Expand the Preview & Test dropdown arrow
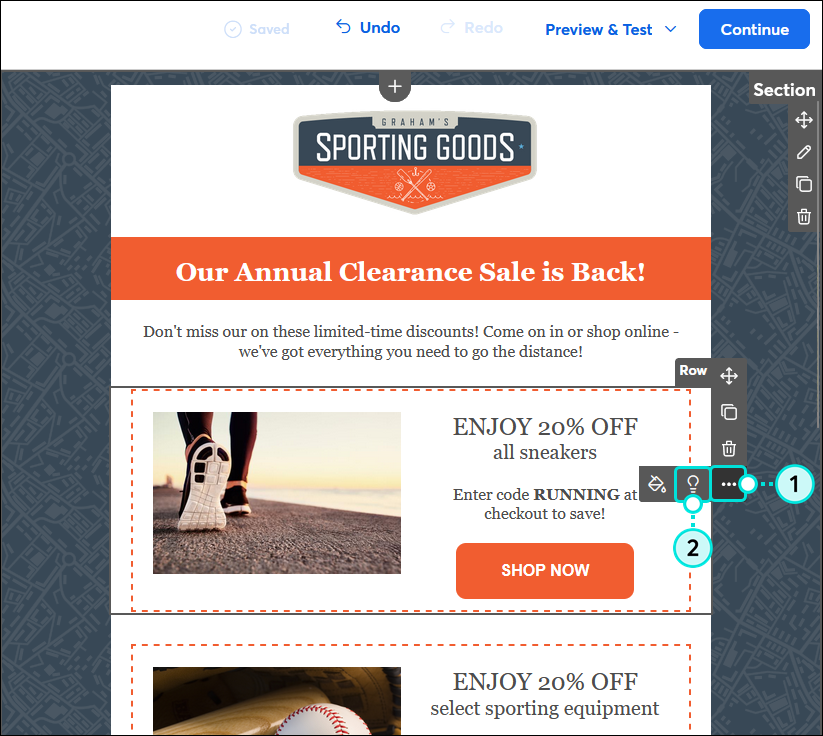This screenshot has height=736, width=823. [x=670, y=29]
